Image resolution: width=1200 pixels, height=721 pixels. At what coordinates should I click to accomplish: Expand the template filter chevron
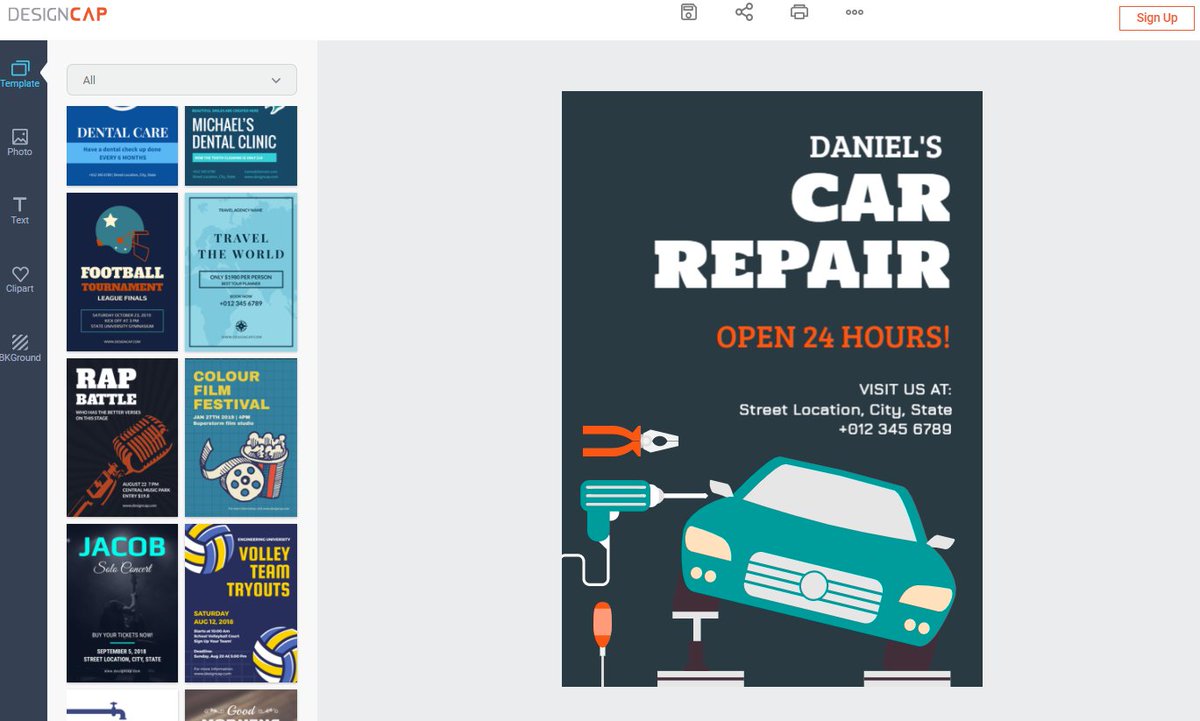(277, 79)
